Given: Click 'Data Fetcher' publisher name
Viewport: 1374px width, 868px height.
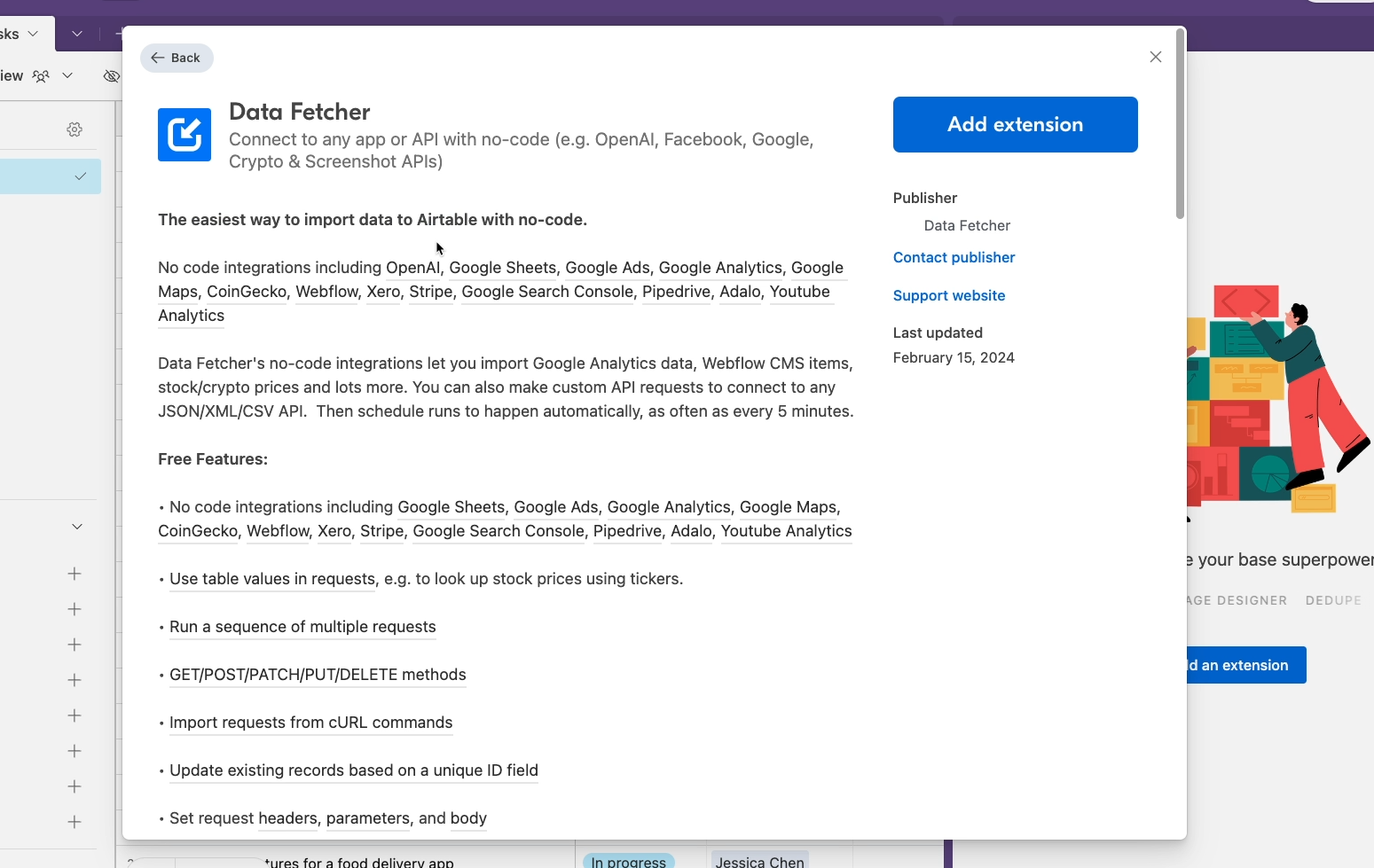Looking at the screenshot, I should coord(967,225).
